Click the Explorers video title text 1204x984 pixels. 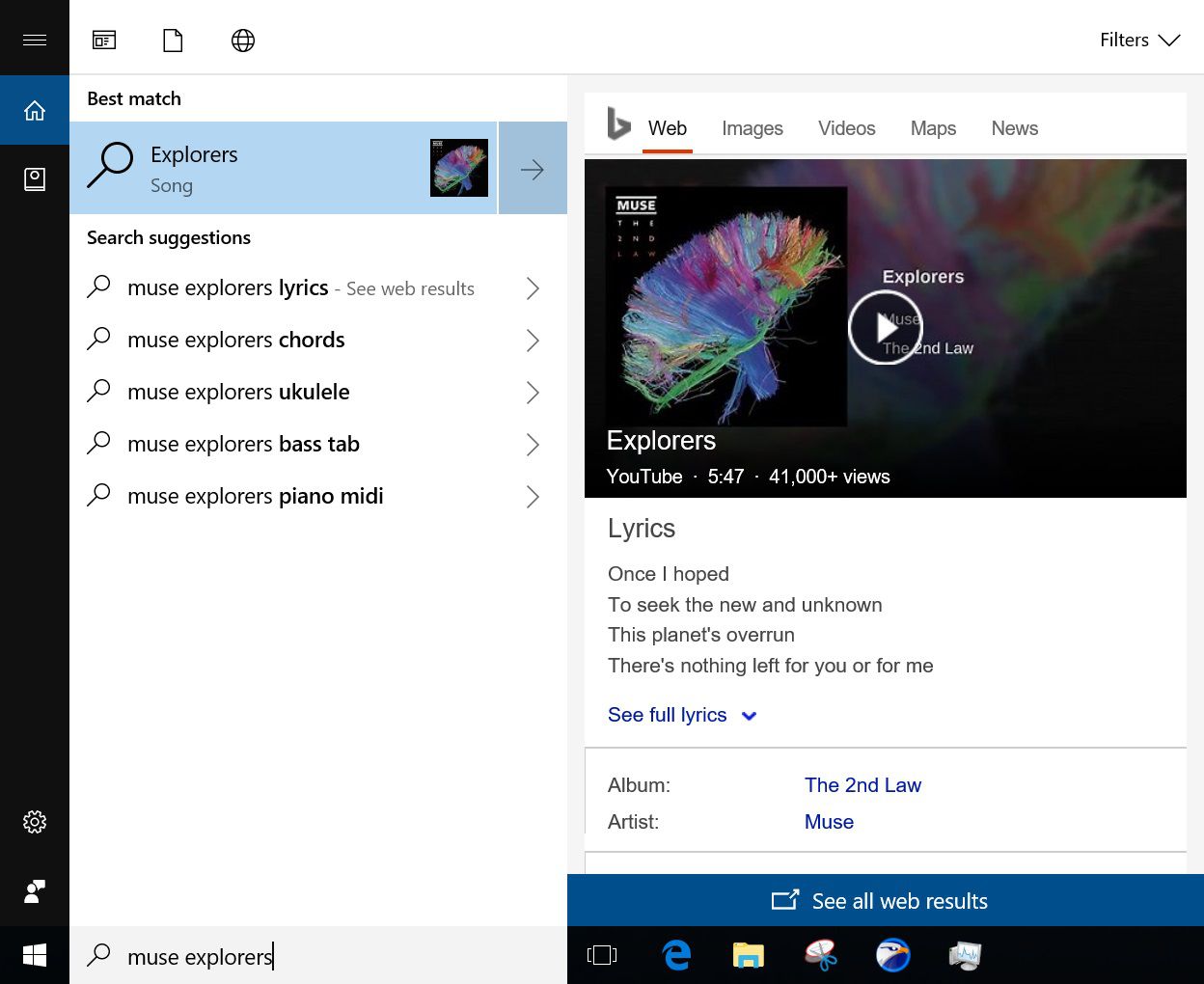pos(661,440)
